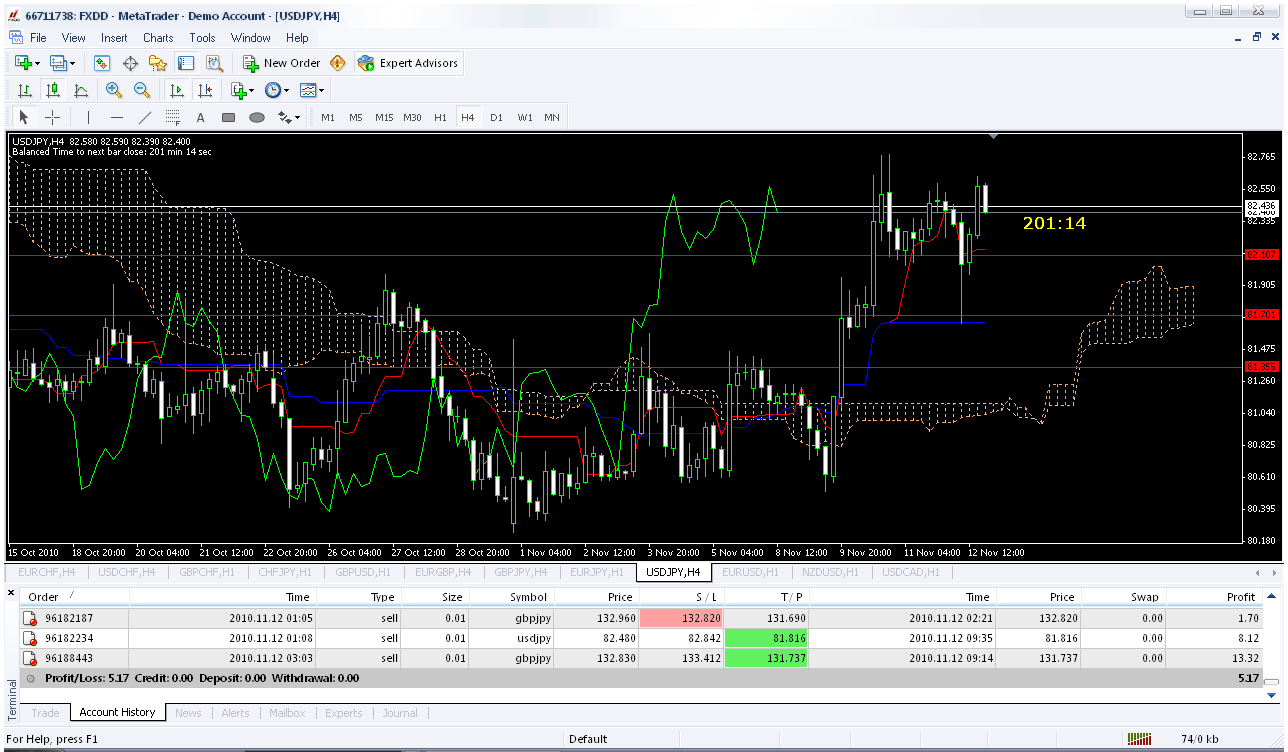The image size is (1288, 752).
Task: Close the Terminal panel with x
Action: (x=11, y=593)
